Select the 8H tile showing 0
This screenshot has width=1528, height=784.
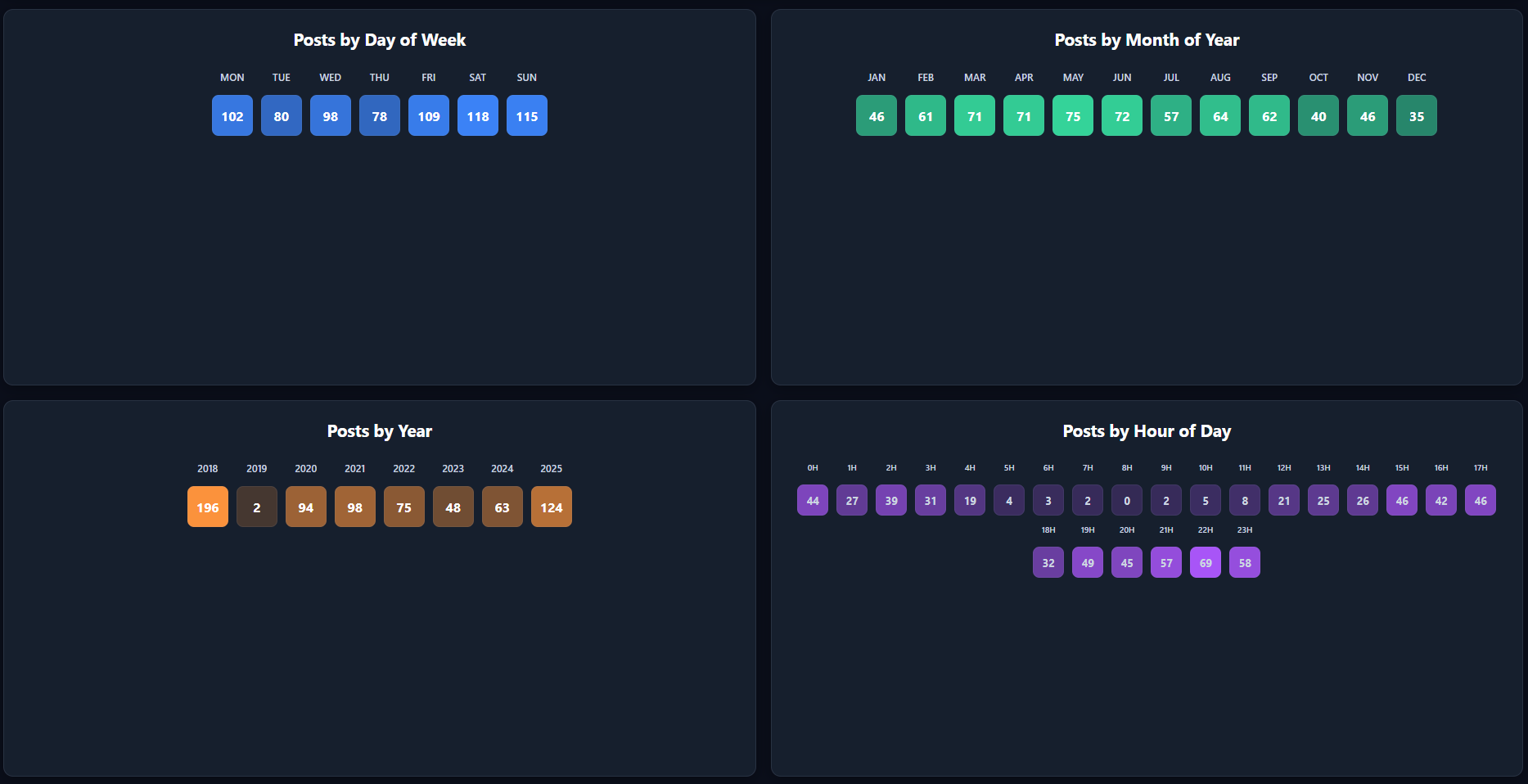[1127, 500]
